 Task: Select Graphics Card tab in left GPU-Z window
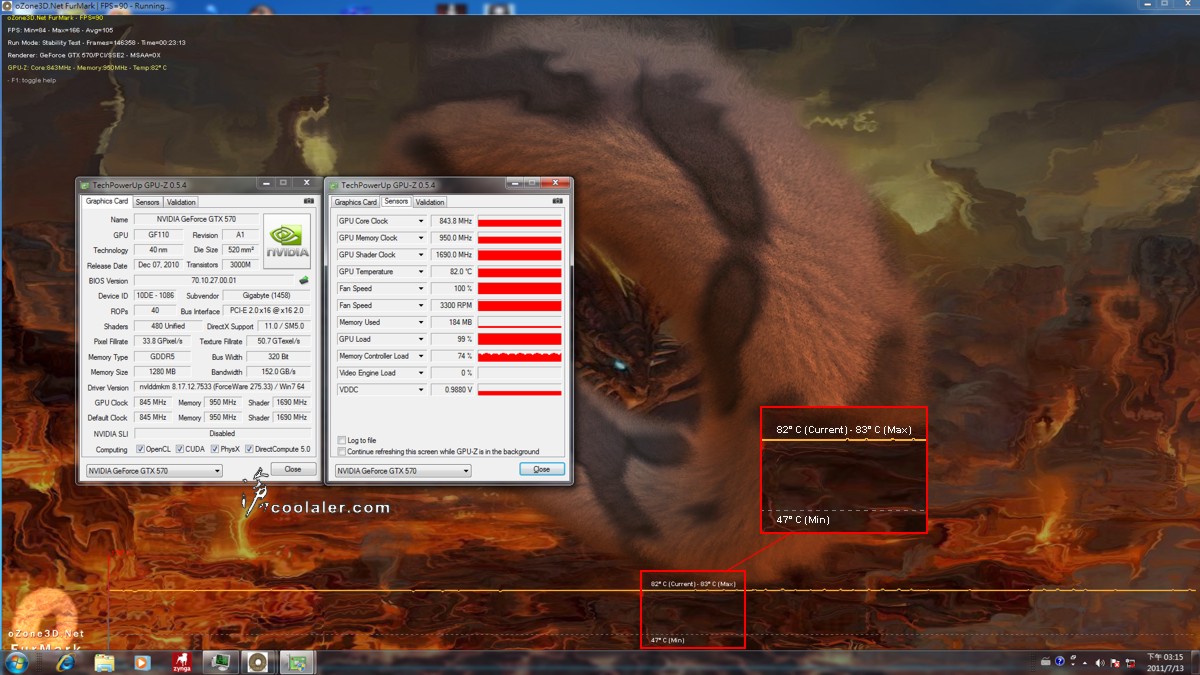[x=107, y=202]
